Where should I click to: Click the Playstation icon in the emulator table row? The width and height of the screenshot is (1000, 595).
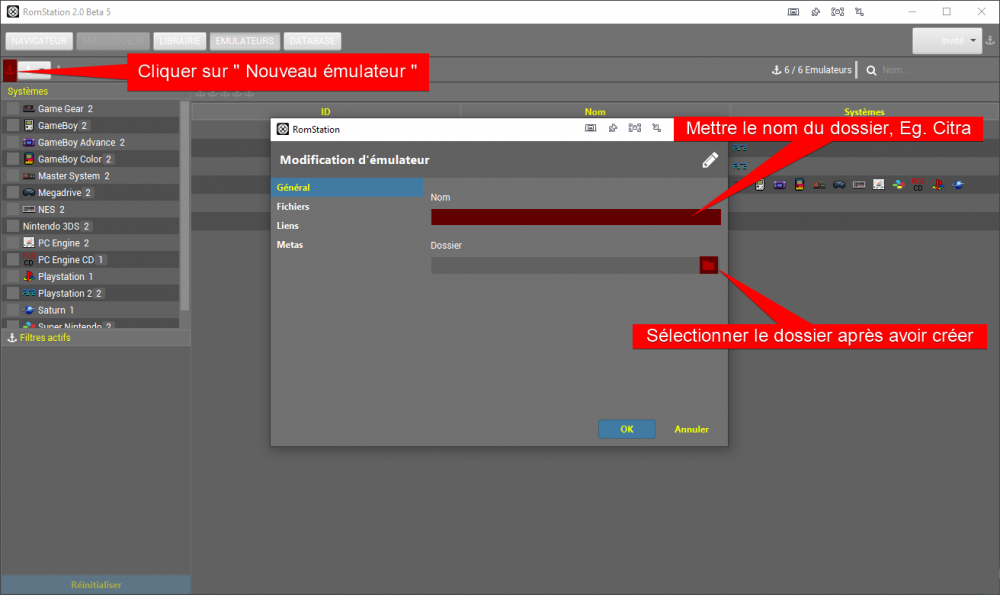[938, 185]
